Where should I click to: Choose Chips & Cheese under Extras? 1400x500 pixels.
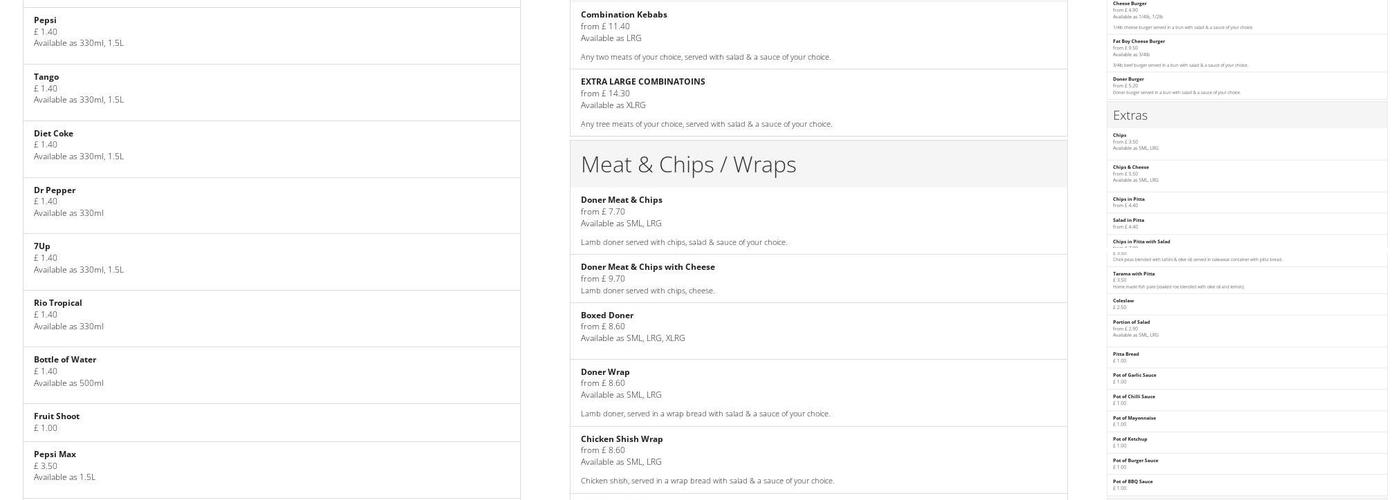(x=1130, y=167)
